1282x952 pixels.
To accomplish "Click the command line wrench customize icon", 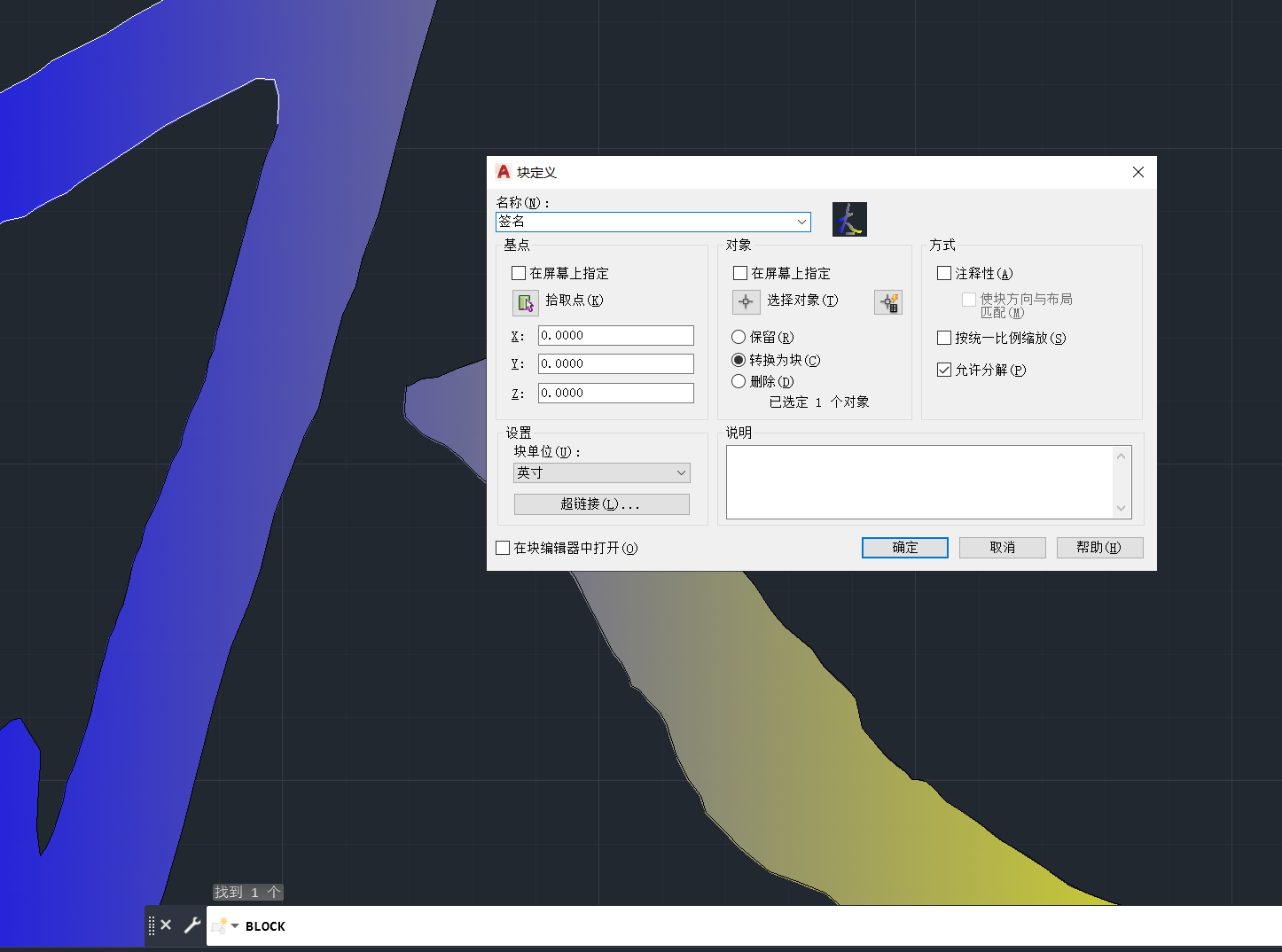I will click(192, 925).
